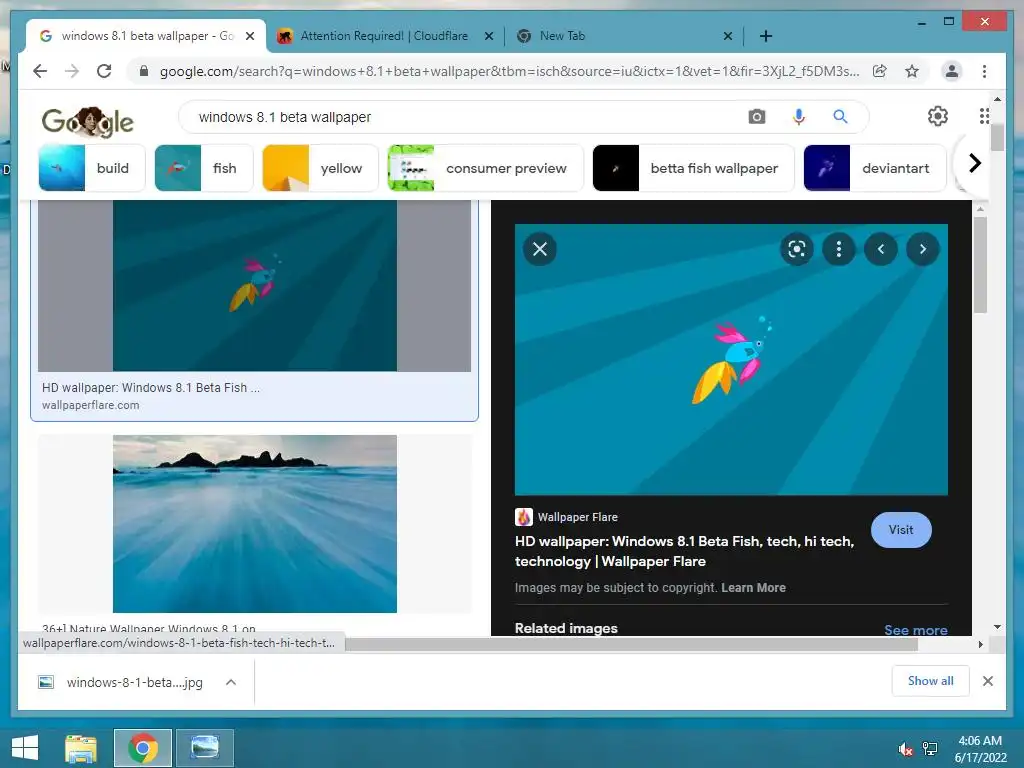The height and width of the screenshot is (768, 1024).
Task: Bookmark this tab with the star icon
Action: [x=912, y=71]
